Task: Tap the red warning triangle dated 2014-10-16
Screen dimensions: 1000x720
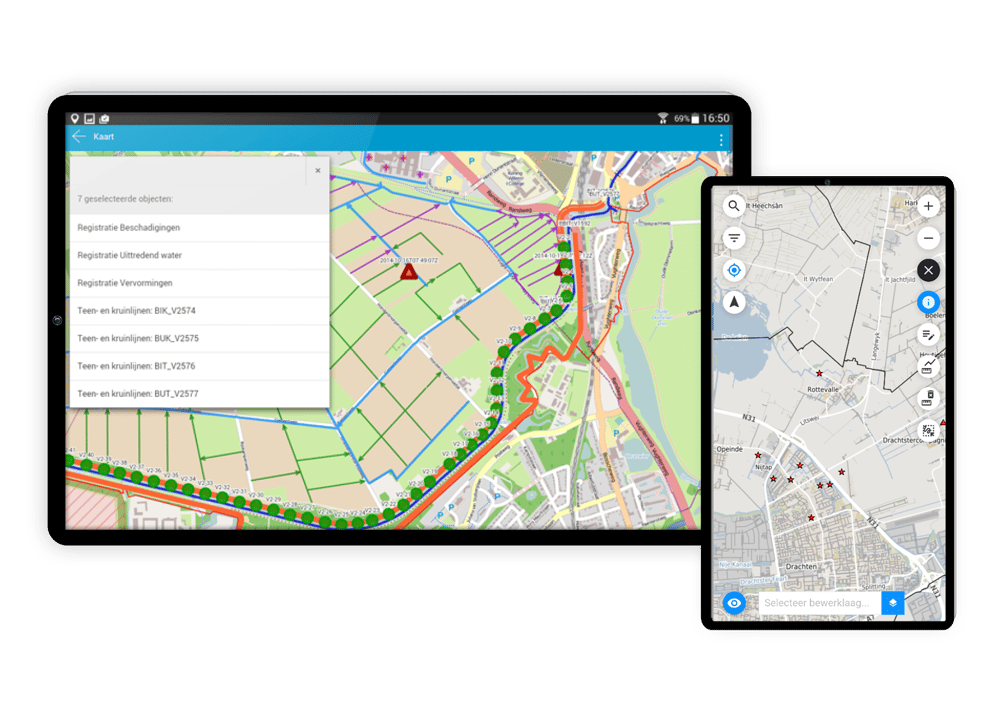Action: tap(408, 272)
